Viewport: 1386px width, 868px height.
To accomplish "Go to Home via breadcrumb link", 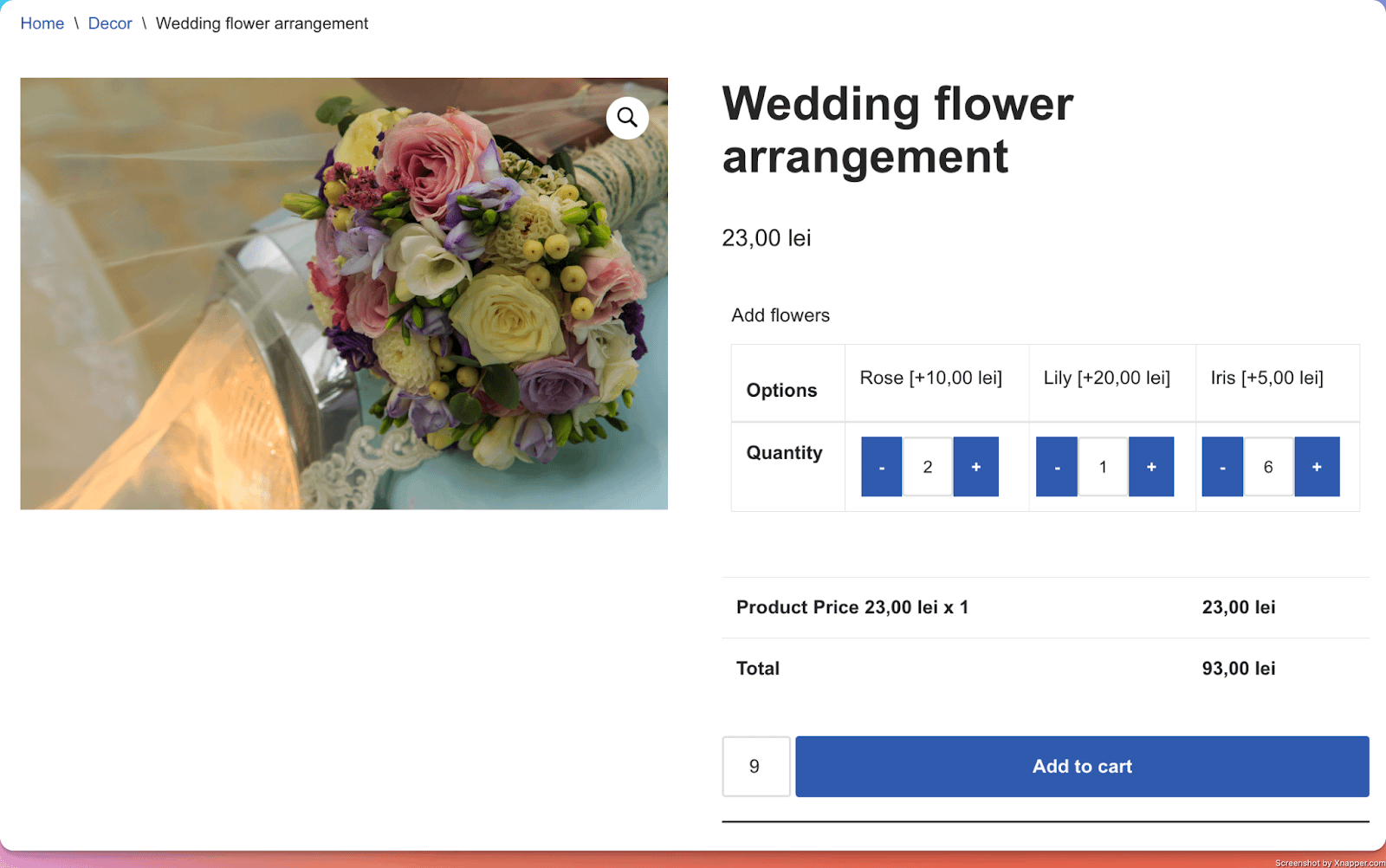I will point(42,23).
